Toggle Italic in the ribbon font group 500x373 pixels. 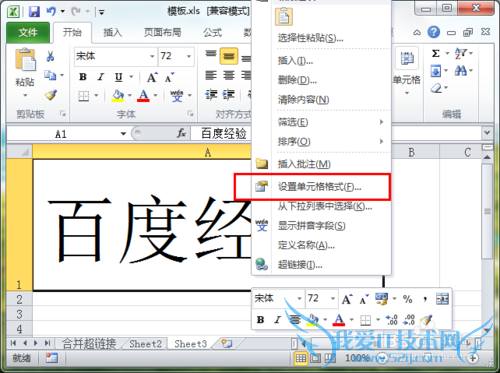[101, 77]
